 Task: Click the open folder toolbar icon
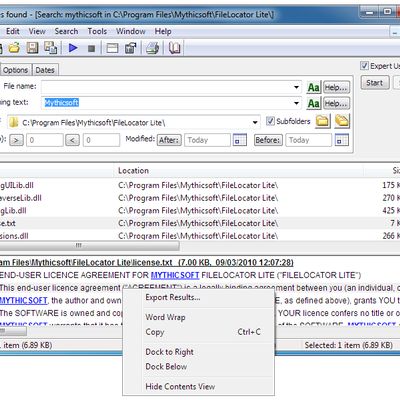pyautogui.click(x=14, y=48)
